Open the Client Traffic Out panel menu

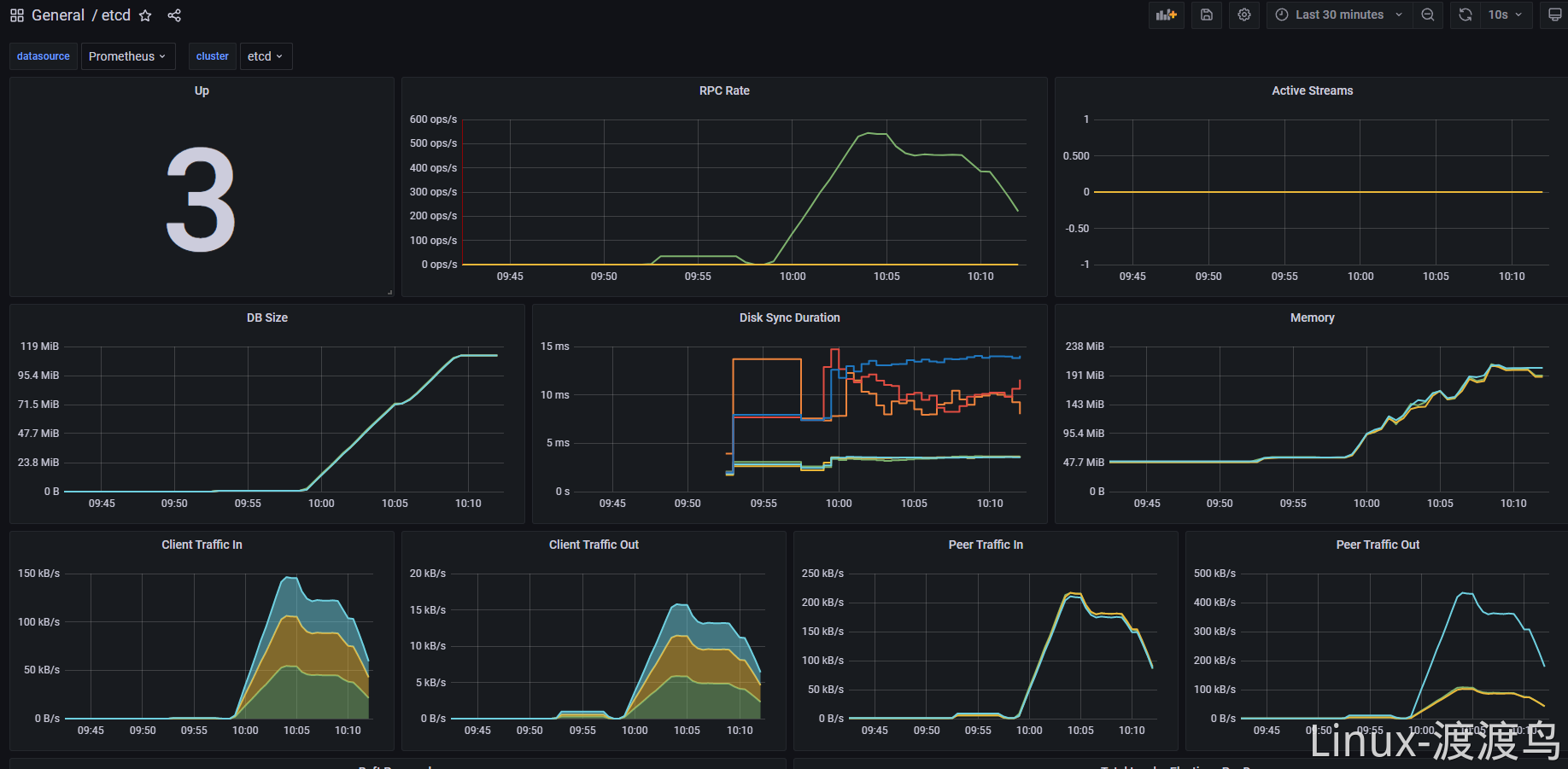point(594,545)
